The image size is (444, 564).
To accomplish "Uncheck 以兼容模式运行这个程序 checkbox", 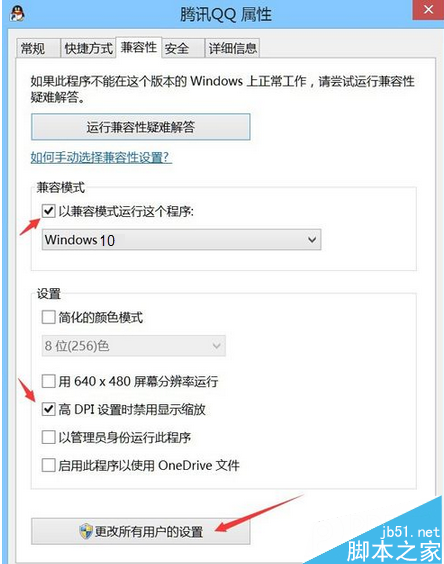I will click(x=49, y=211).
